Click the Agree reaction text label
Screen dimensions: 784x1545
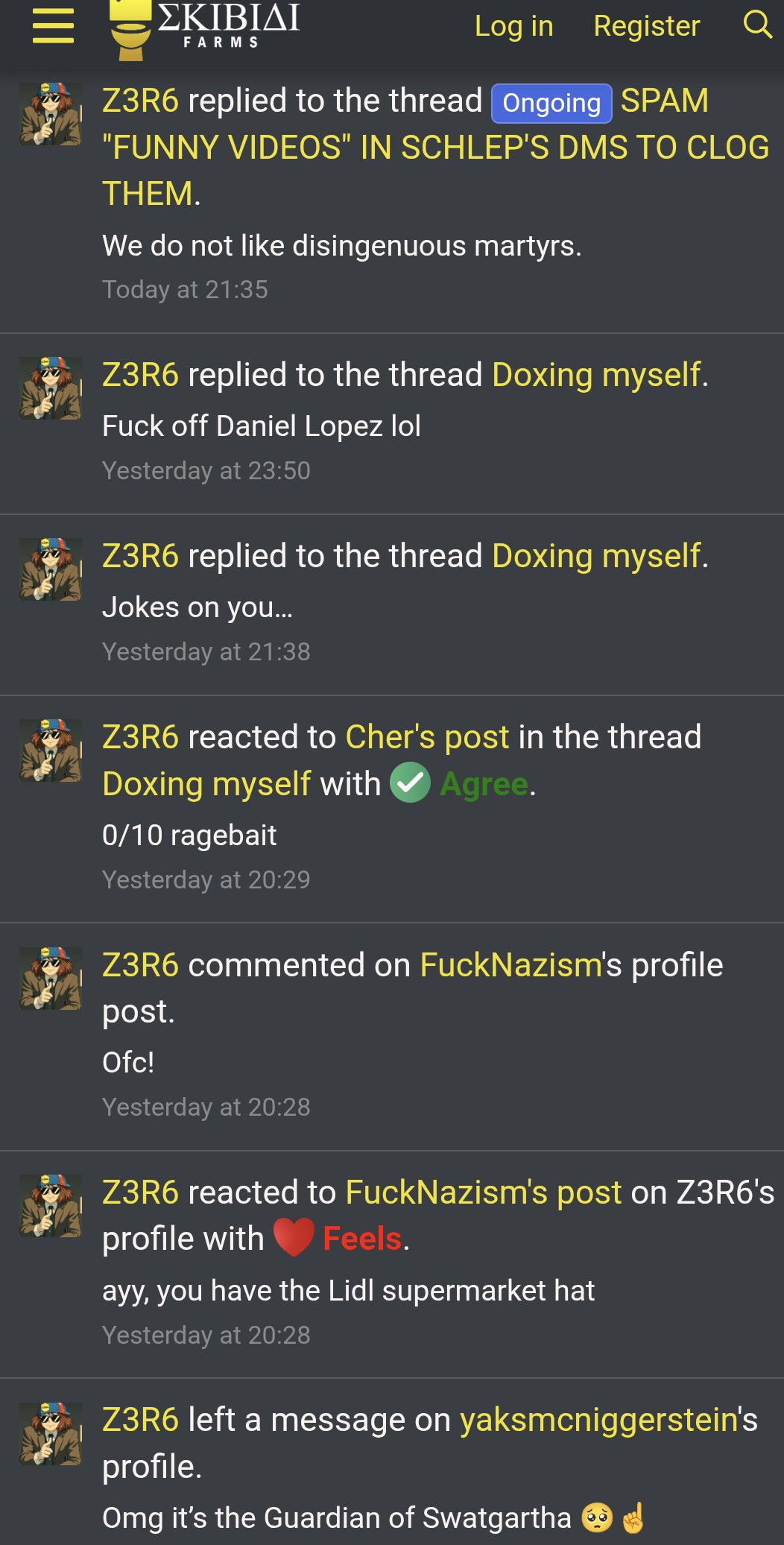coord(484,784)
